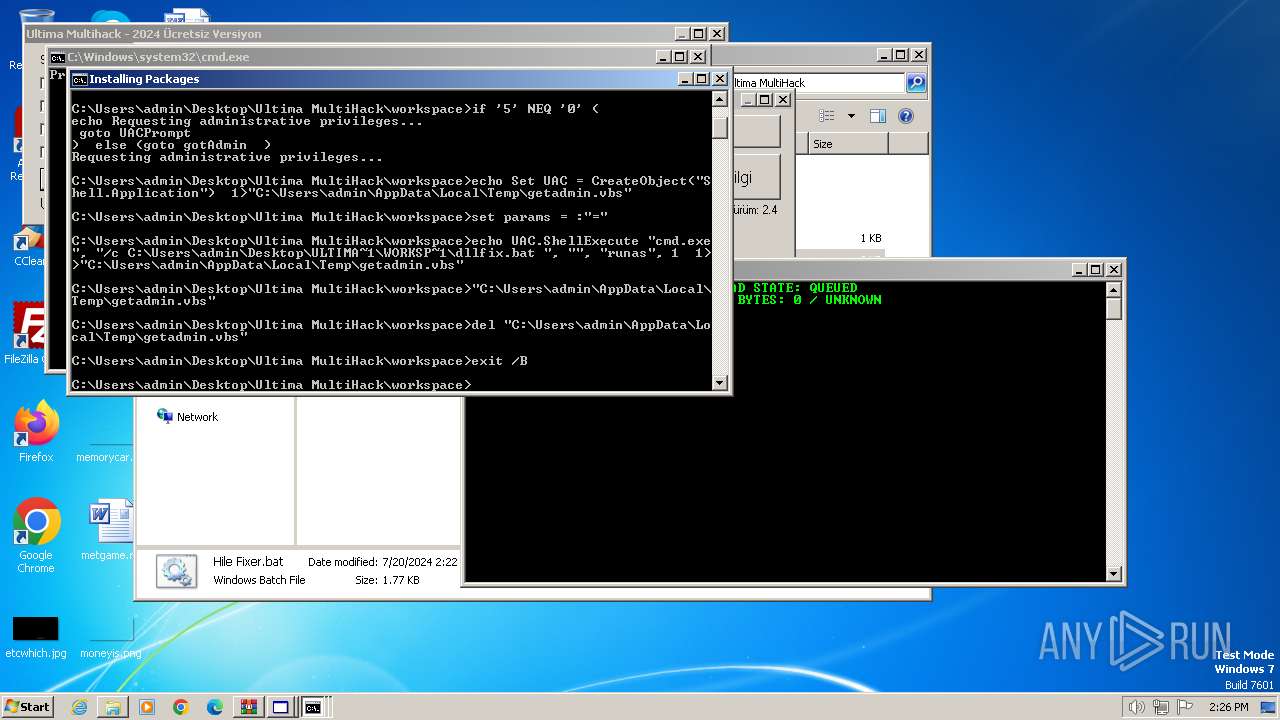Close the download console window
This screenshot has height=720, width=1280.
click(x=1114, y=270)
